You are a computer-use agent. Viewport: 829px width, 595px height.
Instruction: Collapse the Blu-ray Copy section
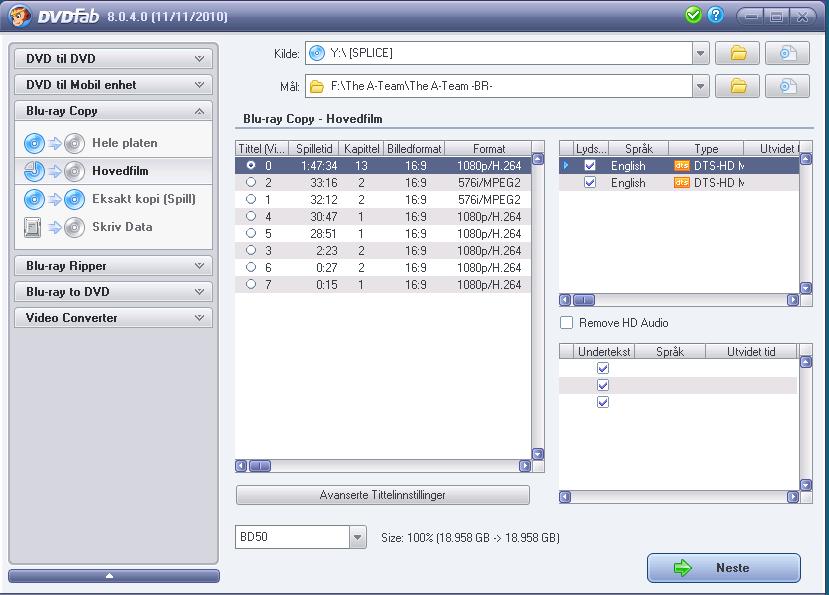point(113,111)
